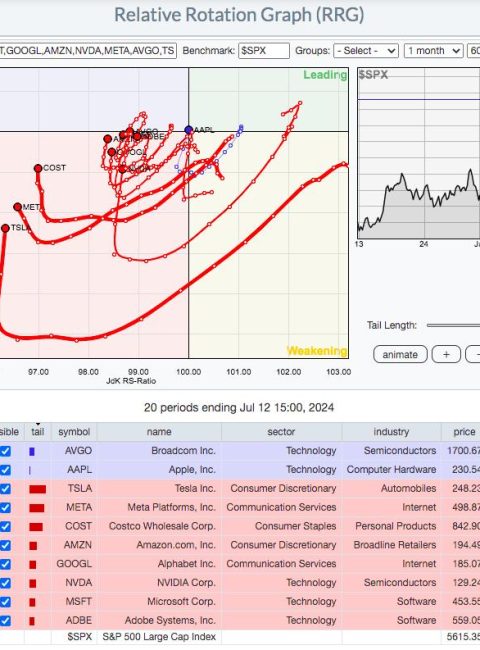Screen dimensions: 480x650
Task: Click ADBE tail color swatch
Action: point(32,621)
